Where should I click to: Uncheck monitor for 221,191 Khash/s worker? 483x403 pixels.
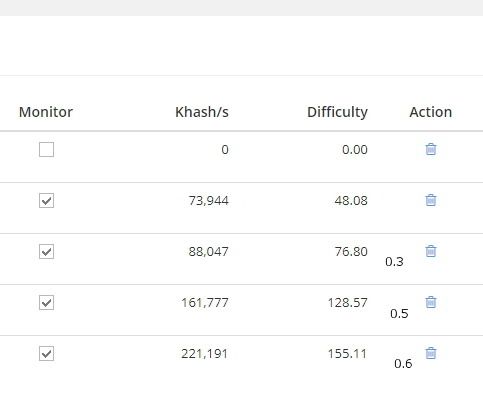[46, 353]
